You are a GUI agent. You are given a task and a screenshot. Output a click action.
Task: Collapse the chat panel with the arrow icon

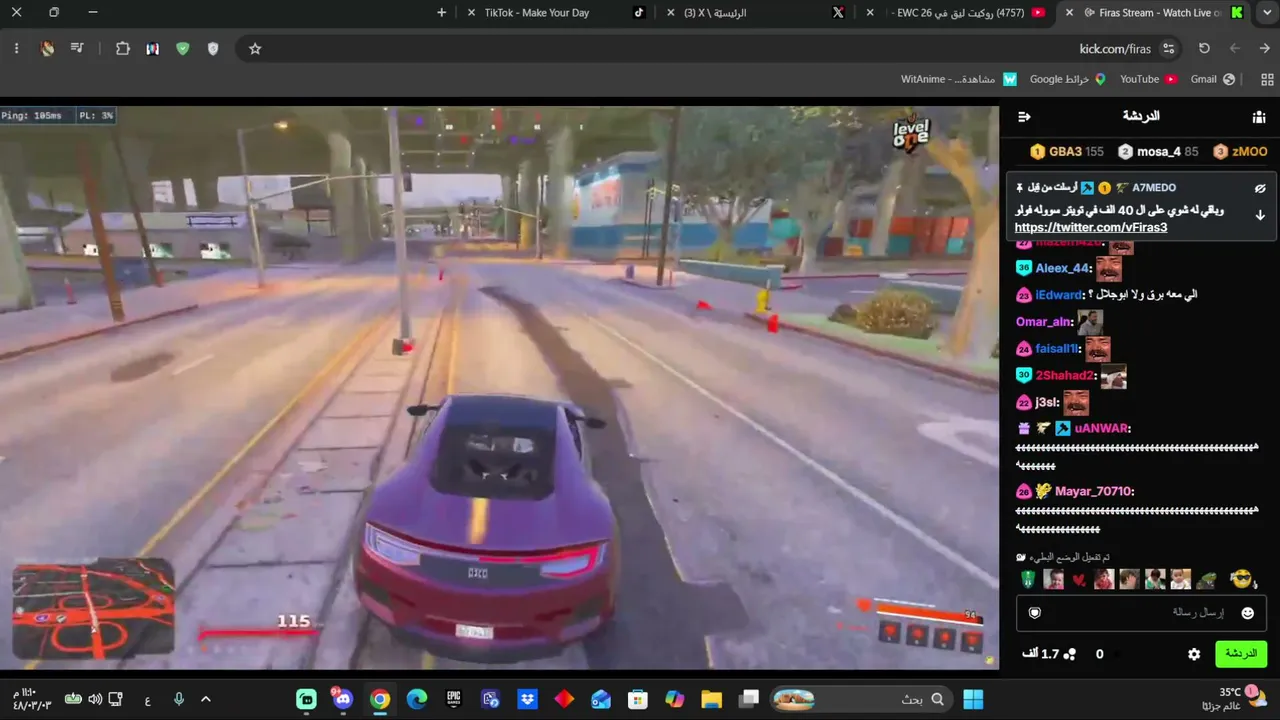pos(1024,117)
